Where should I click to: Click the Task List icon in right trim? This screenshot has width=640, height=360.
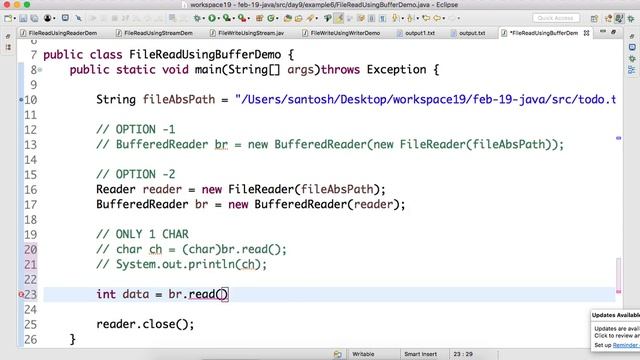[632, 47]
